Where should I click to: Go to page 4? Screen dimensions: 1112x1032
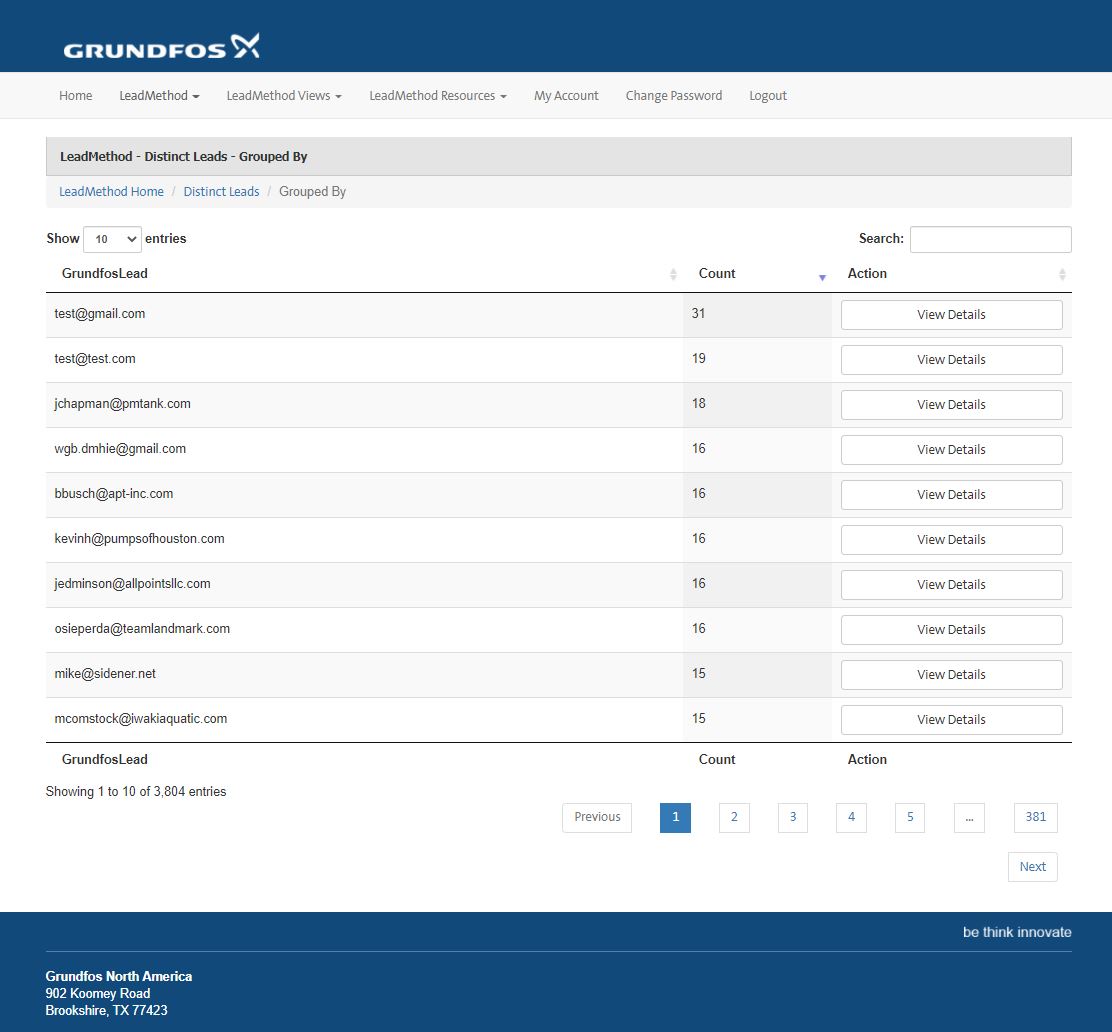pyautogui.click(x=851, y=817)
